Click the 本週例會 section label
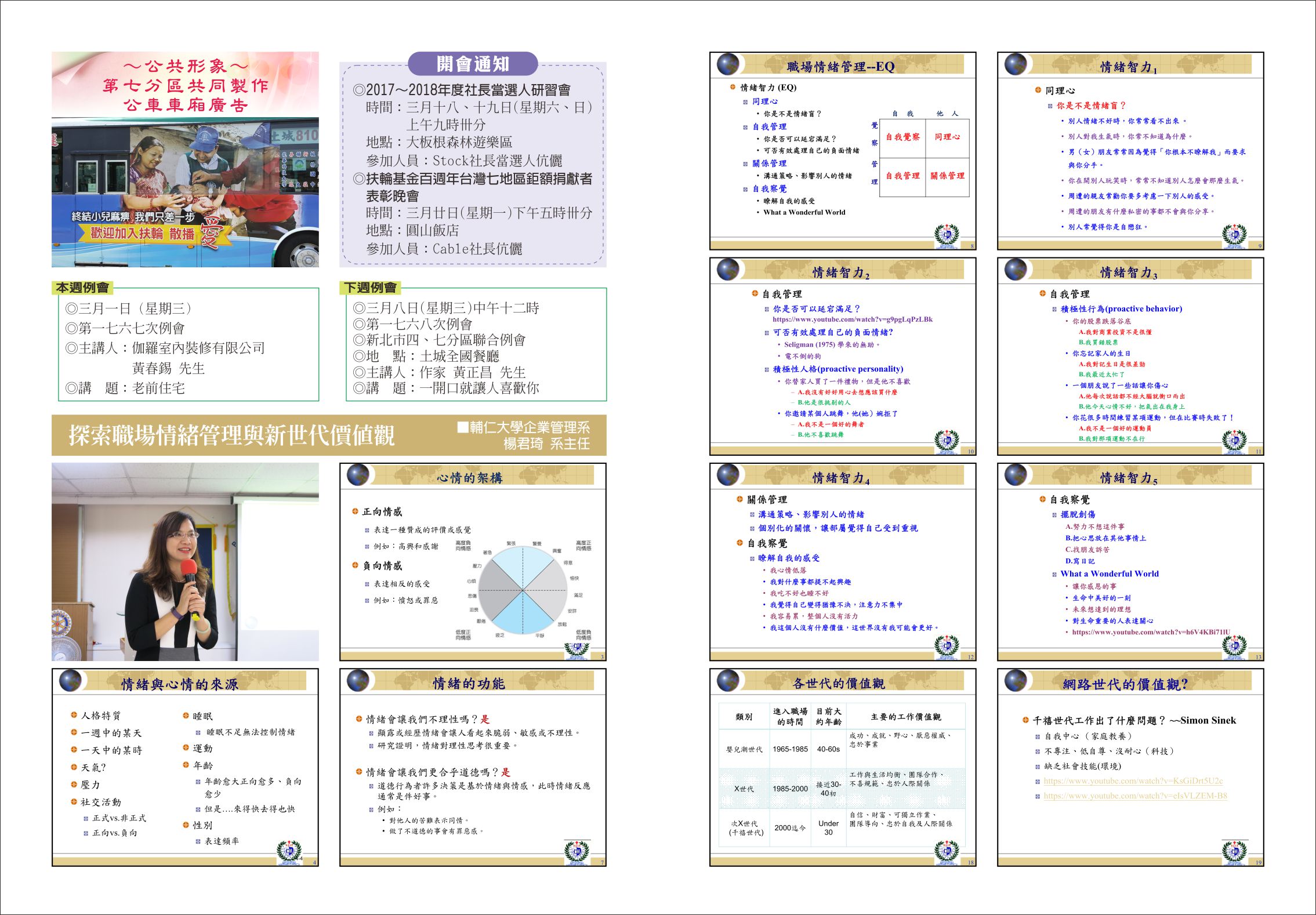1316x915 pixels. [x=82, y=288]
